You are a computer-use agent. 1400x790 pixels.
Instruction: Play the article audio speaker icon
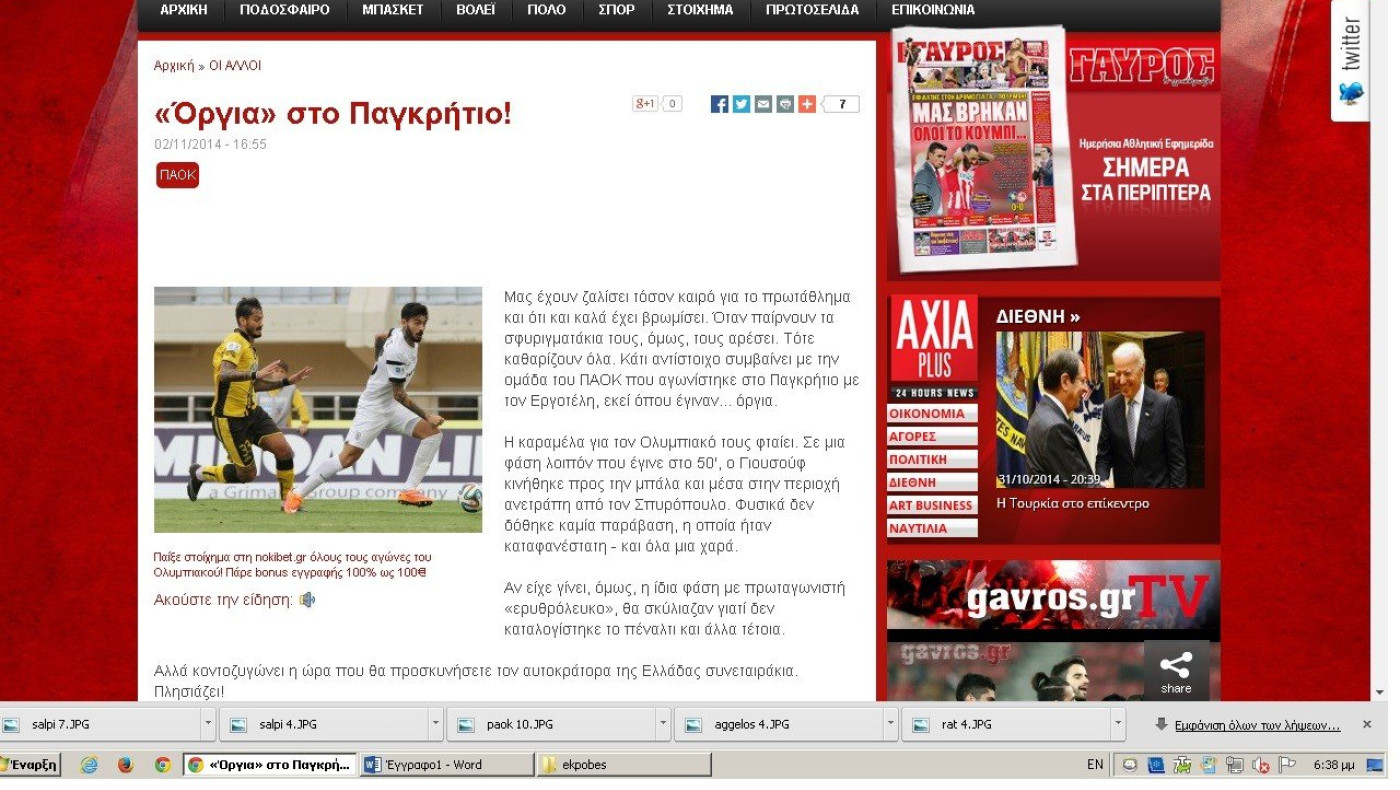tap(307, 600)
